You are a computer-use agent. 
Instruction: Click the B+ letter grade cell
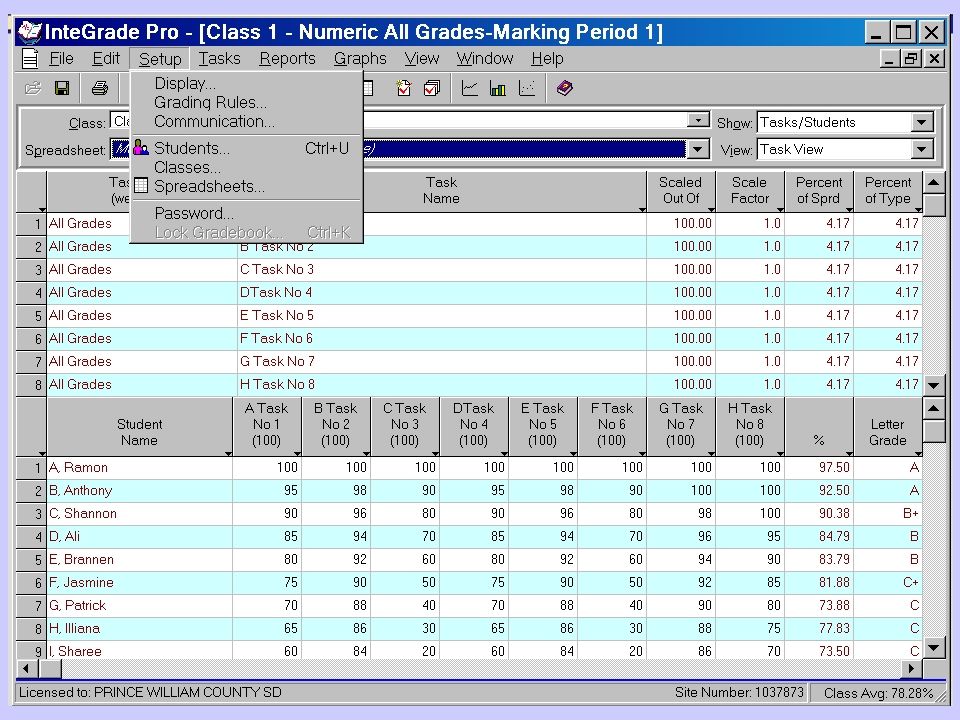pos(888,514)
